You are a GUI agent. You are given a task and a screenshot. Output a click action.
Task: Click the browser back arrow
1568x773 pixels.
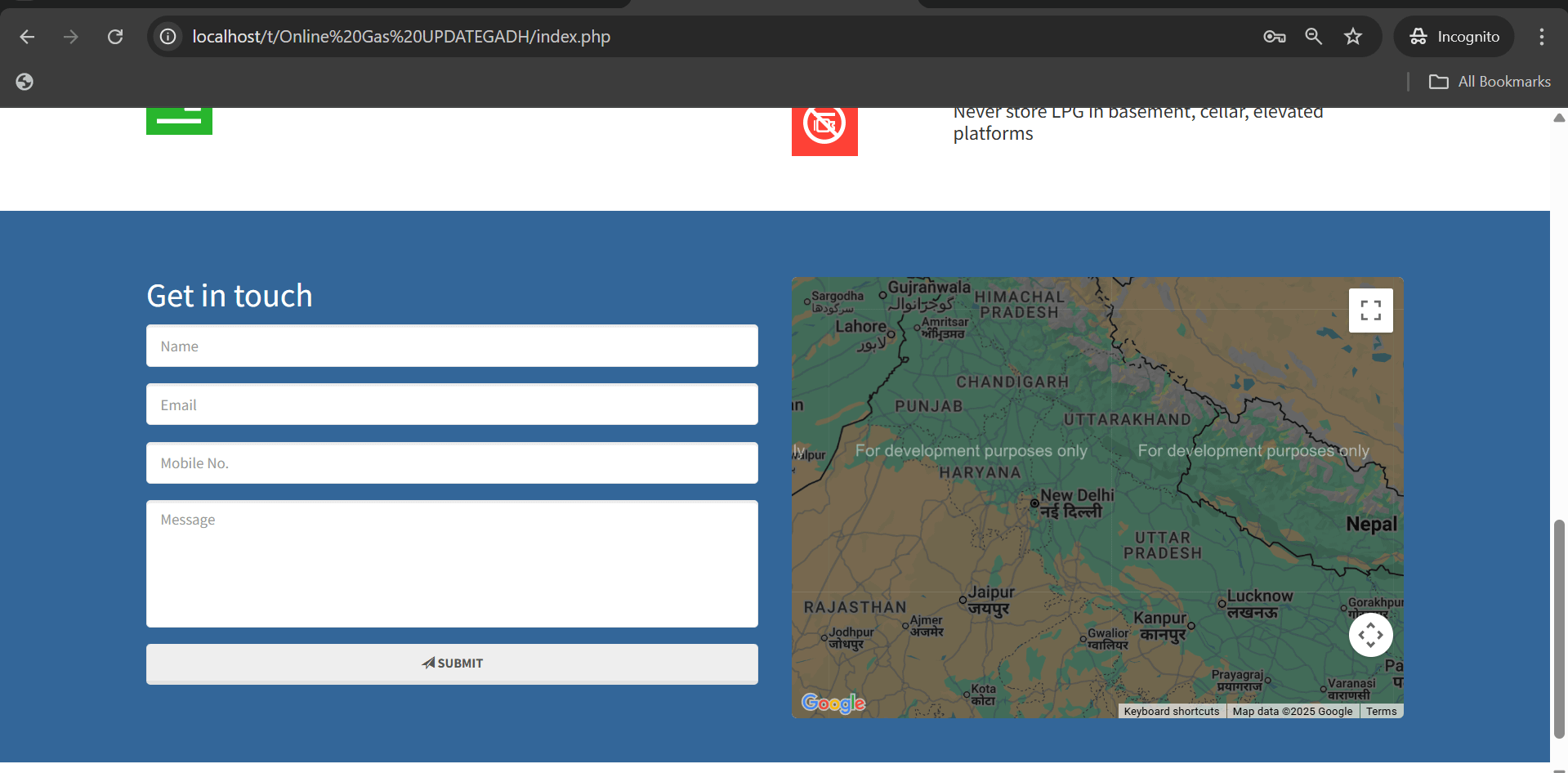point(27,37)
